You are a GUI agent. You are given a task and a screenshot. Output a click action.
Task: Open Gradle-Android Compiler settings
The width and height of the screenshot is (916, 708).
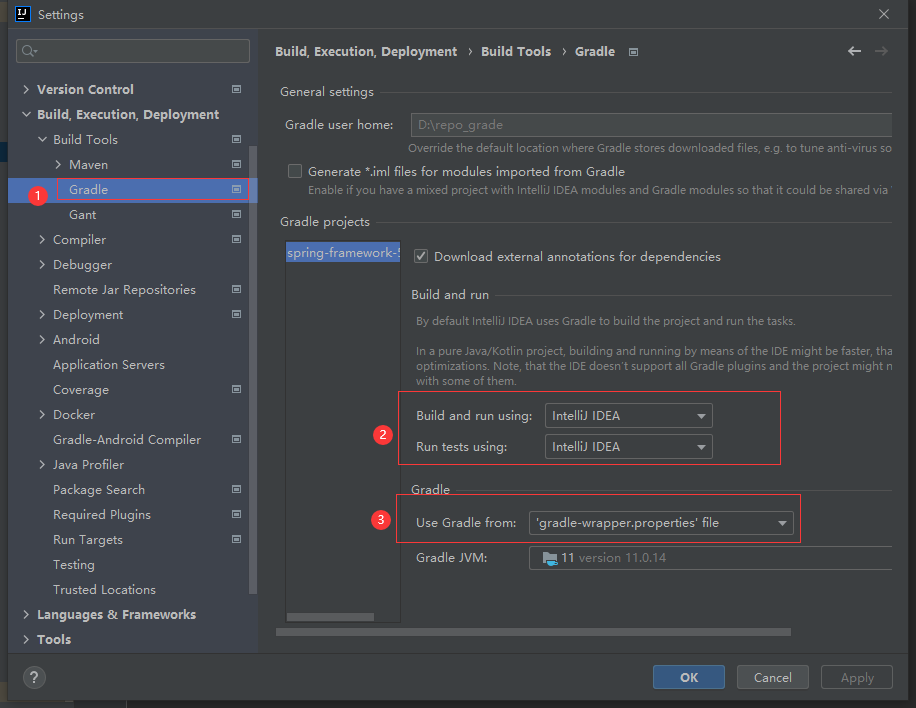(x=127, y=439)
